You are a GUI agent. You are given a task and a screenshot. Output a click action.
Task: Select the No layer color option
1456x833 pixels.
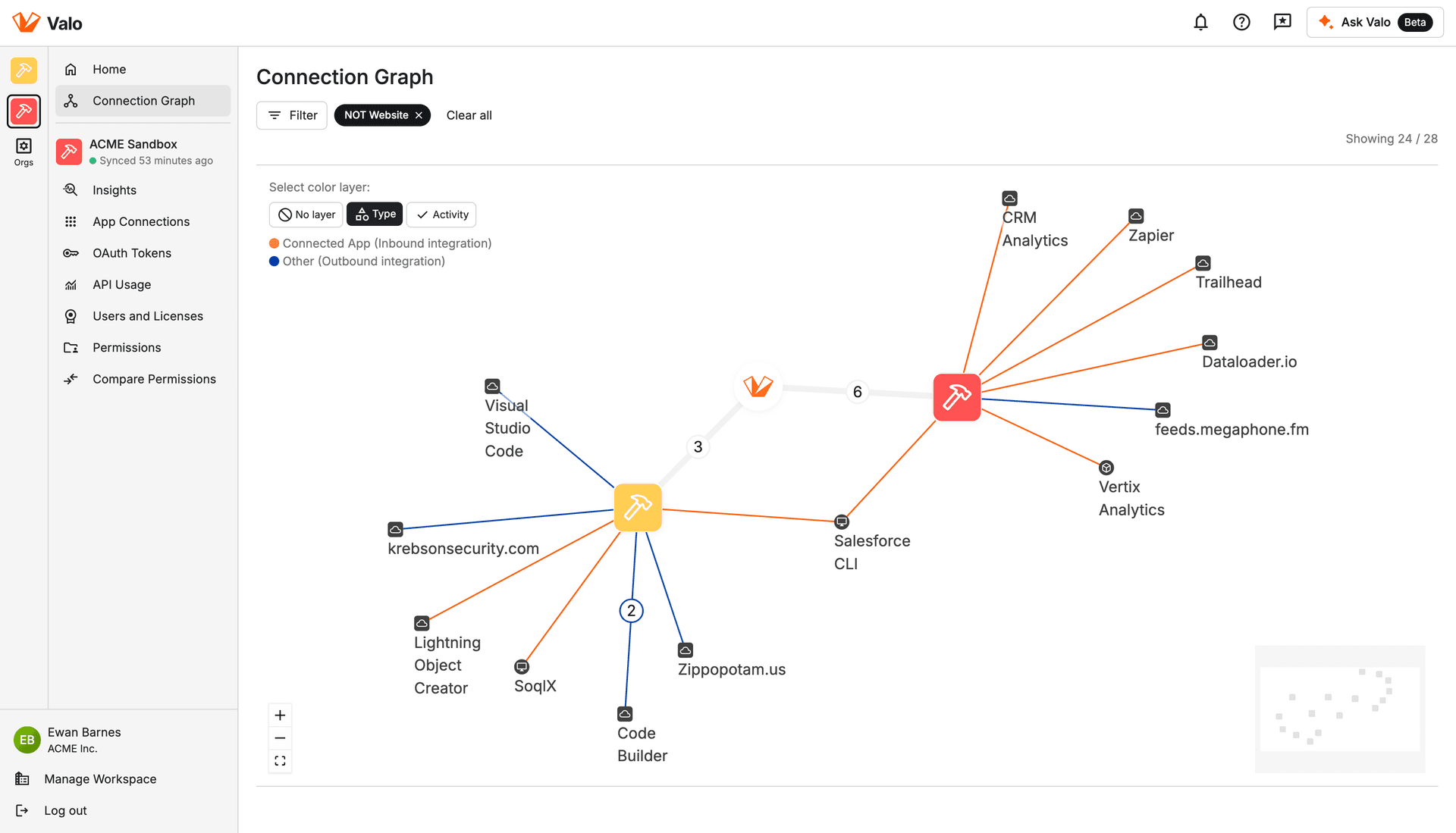coord(306,215)
